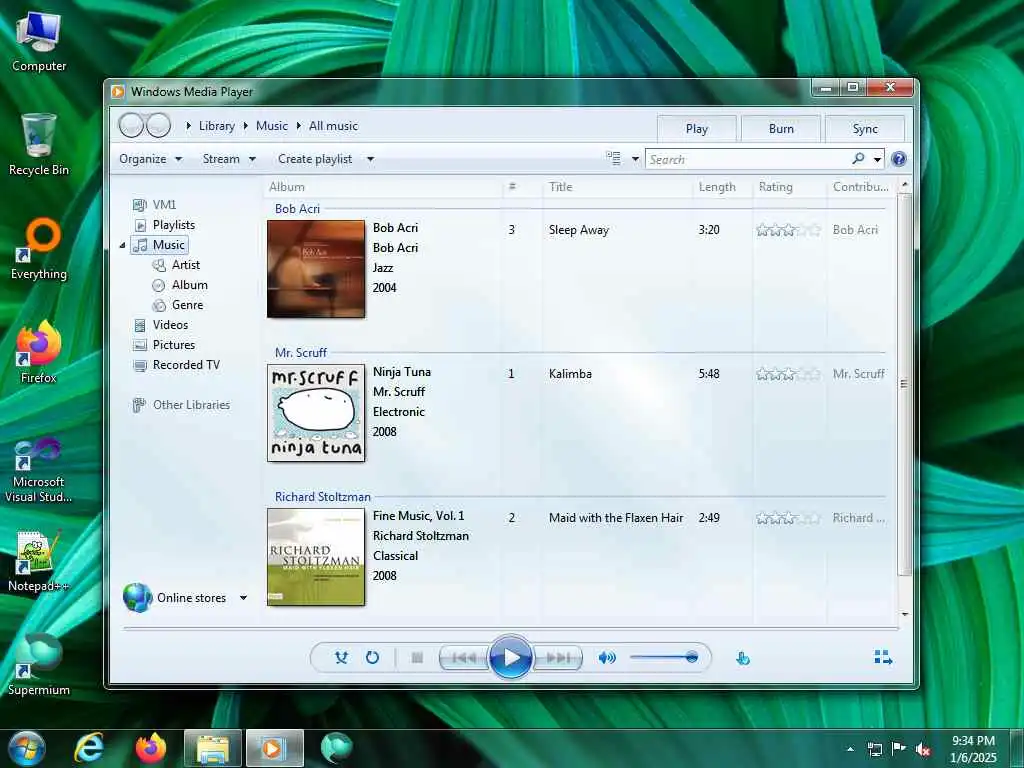This screenshot has height=768, width=1024.
Task: Click the pointing hand icon next to volume
Action: tap(743, 658)
